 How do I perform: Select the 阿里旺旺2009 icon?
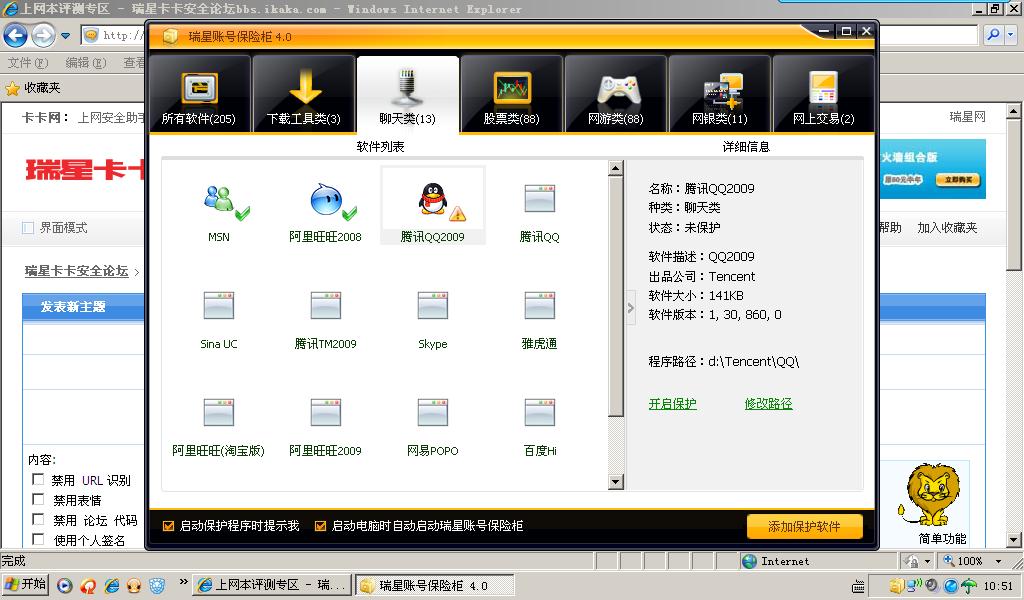click(x=325, y=412)
